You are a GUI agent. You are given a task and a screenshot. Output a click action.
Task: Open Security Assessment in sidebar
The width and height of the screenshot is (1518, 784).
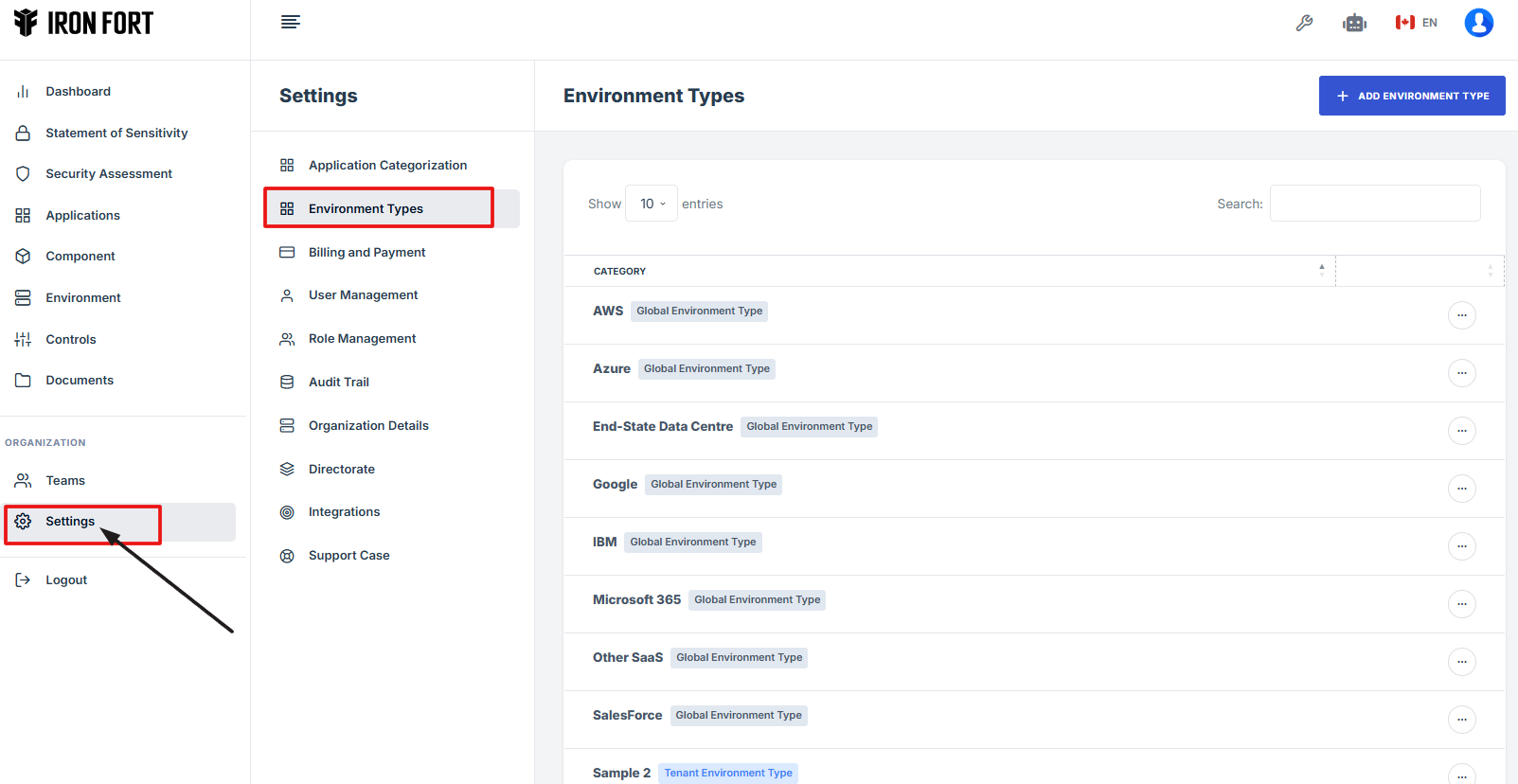pyautogui.click(x=108, y=174)
